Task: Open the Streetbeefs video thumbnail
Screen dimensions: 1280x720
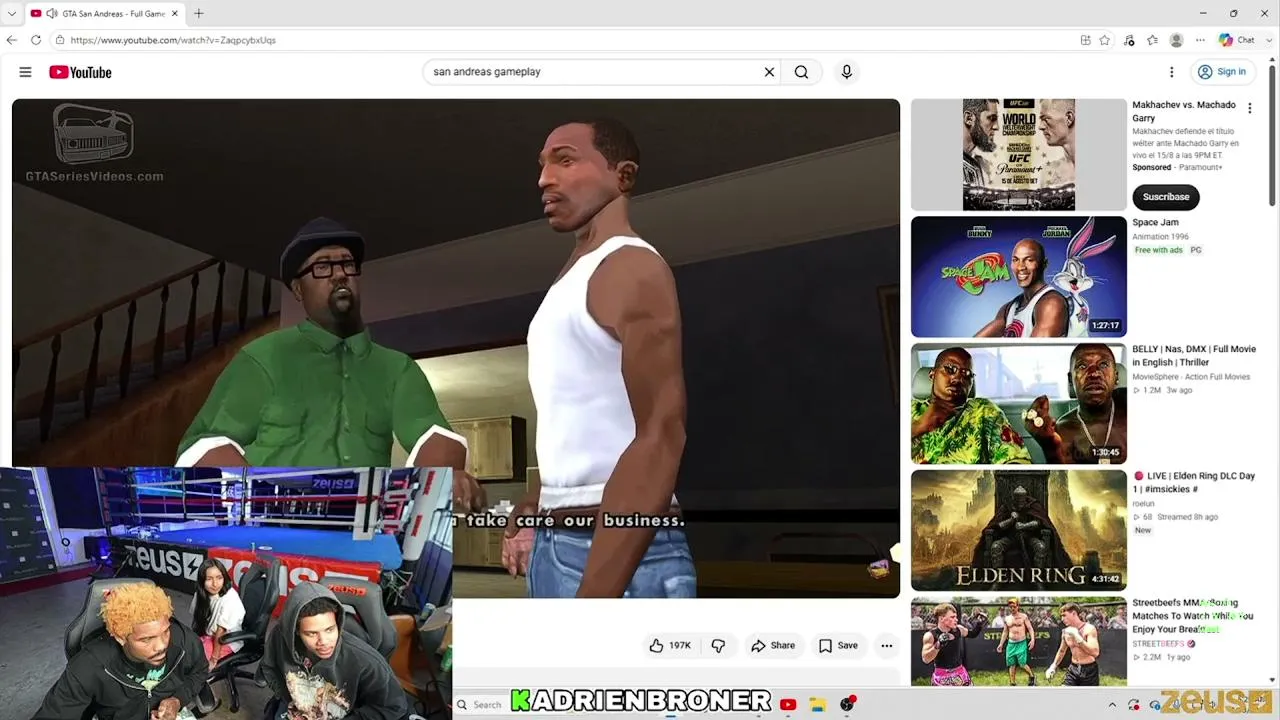Action: pos(1019,641)
